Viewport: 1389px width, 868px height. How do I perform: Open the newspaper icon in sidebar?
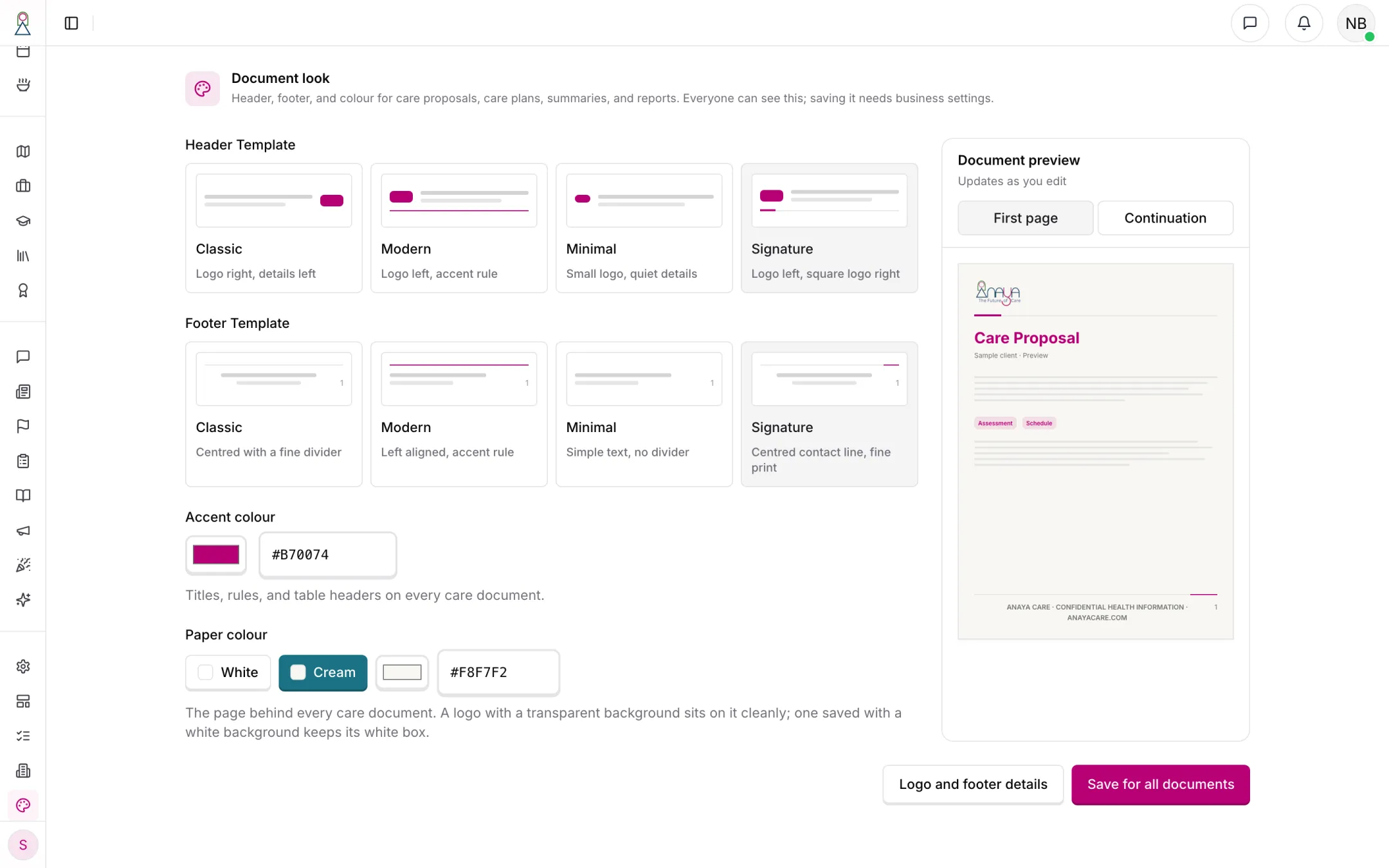(x=23, y=391)
